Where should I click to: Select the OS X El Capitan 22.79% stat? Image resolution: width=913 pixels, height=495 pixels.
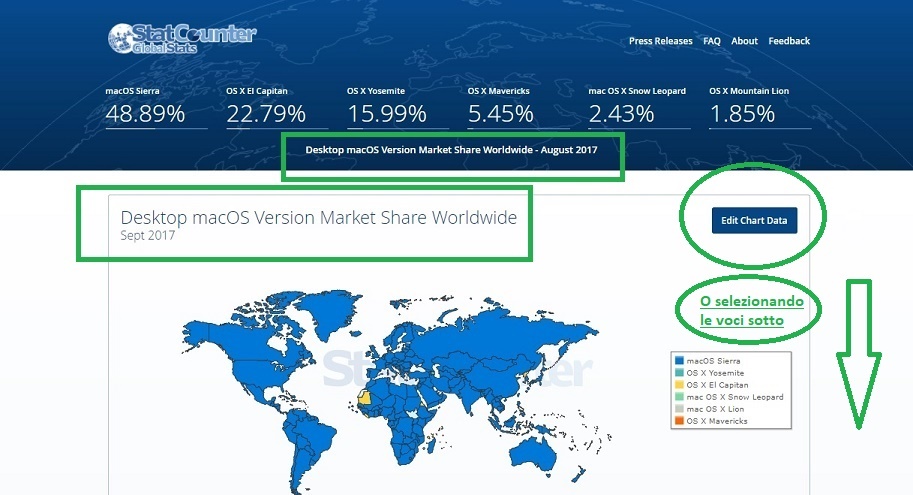coord(277,107)
